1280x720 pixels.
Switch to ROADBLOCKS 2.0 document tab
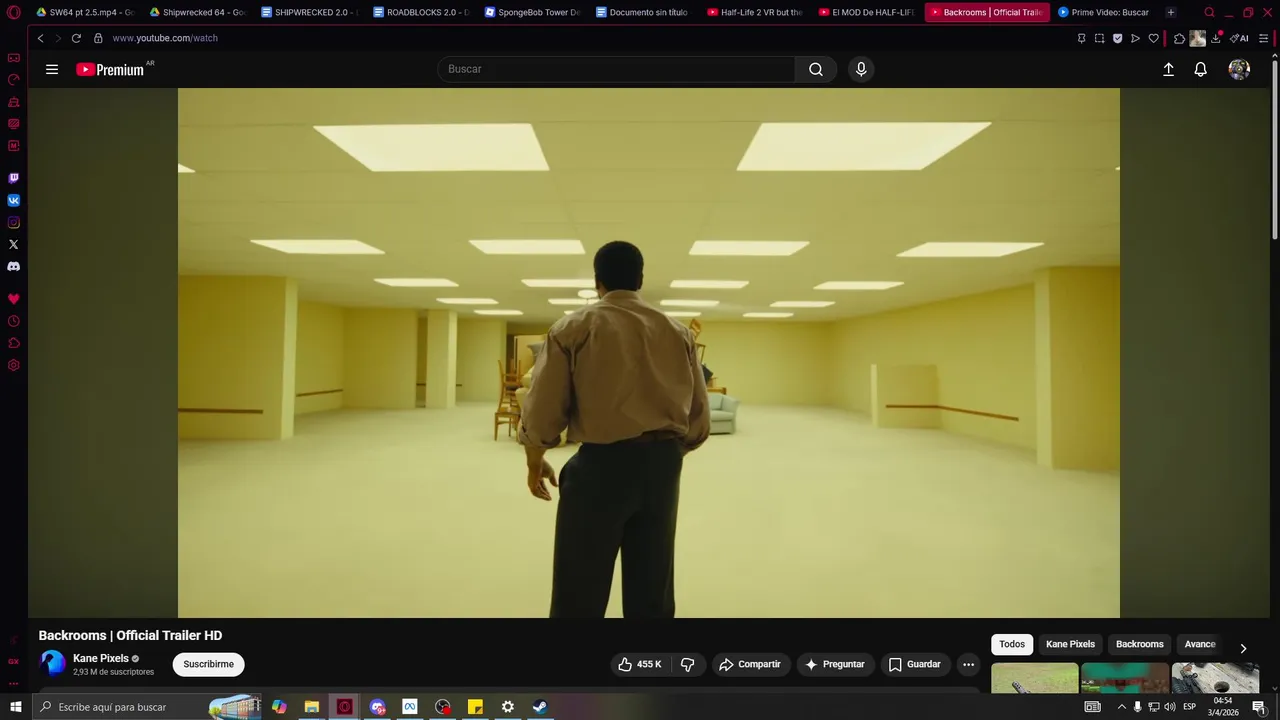click(x=421, y=12)
